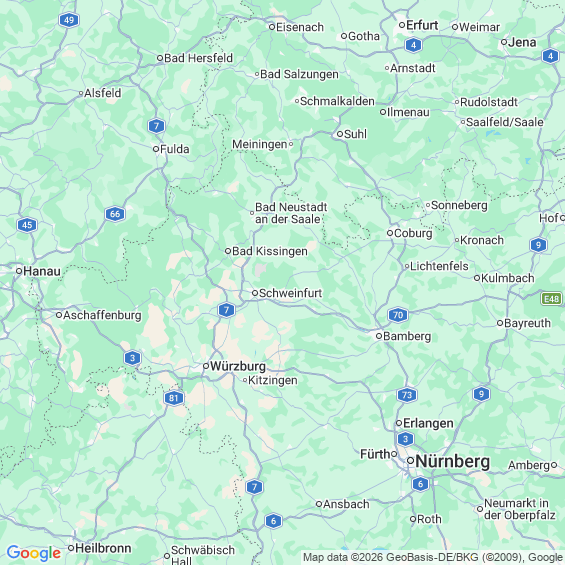Click the Bamberg place label

[x=407, y=336]
